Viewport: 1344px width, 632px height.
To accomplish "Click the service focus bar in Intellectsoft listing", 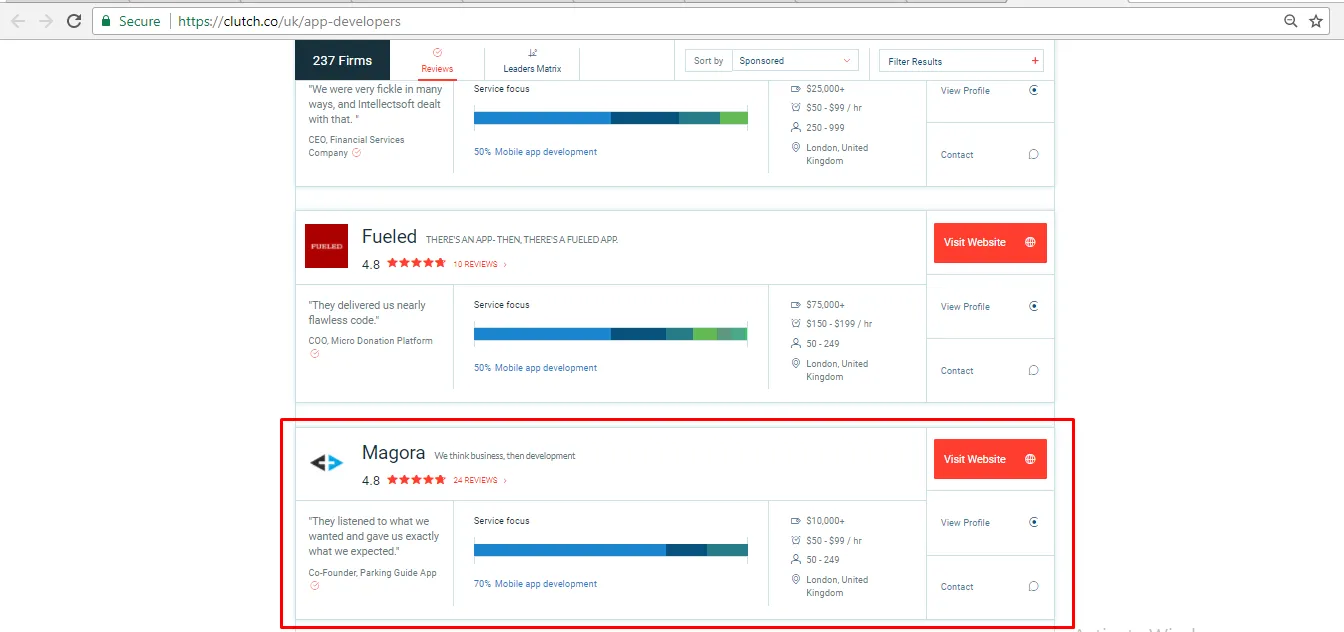I will (x=610, y=118).
